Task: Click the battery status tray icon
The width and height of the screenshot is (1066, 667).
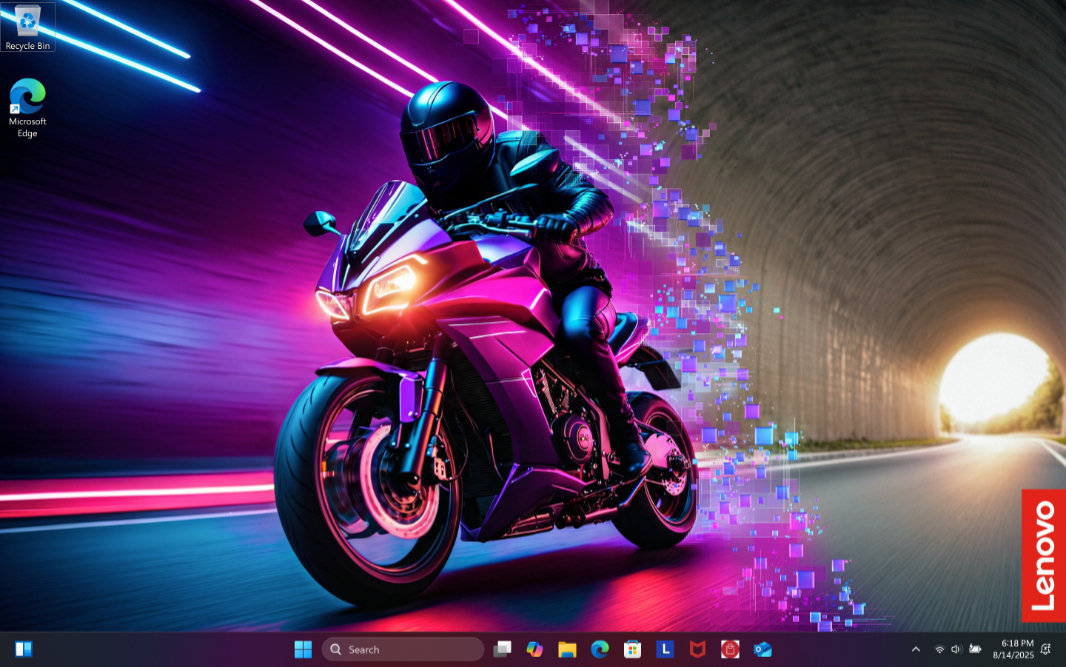Action: coord(975,649)
